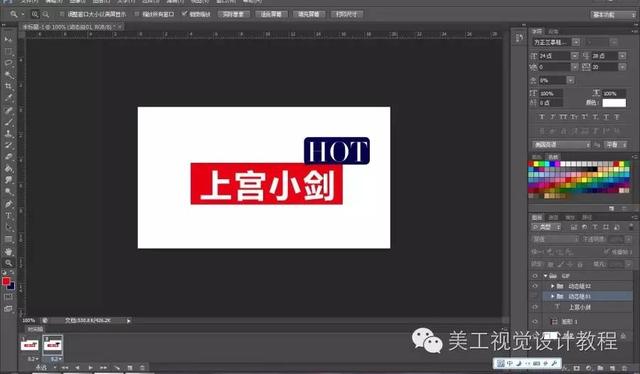The height and width of the screenshot is (374, 640).
Task: Open anti-aliasing dropdown 平滑
Action: 616,145
